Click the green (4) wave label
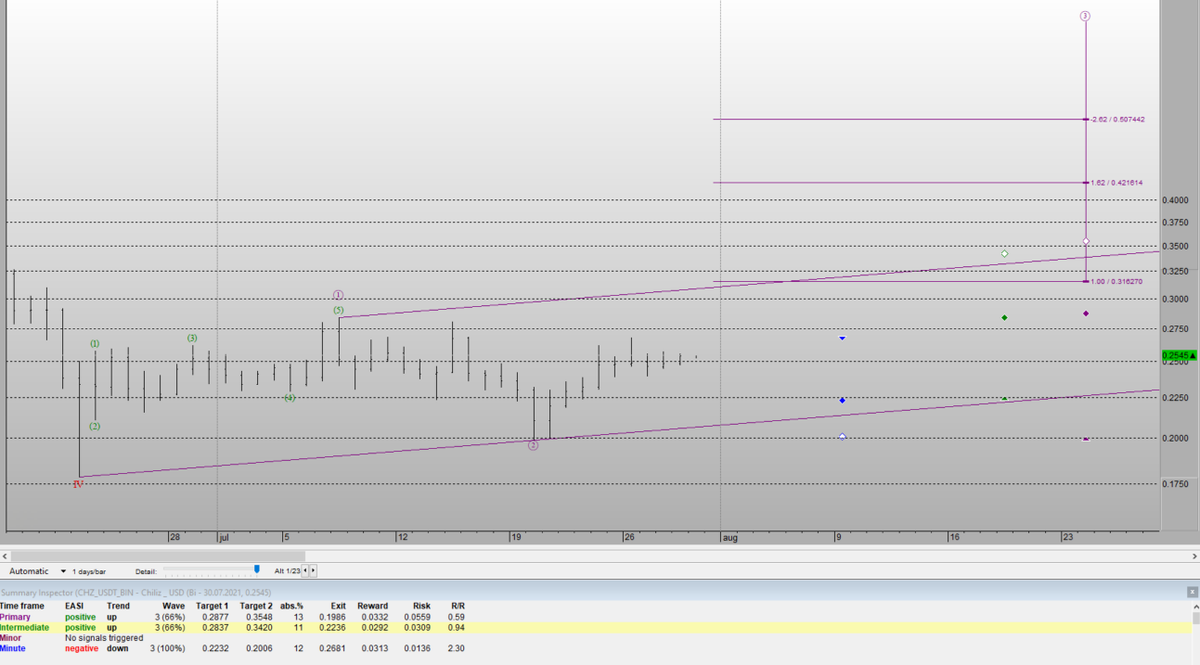 pos(288,398)
